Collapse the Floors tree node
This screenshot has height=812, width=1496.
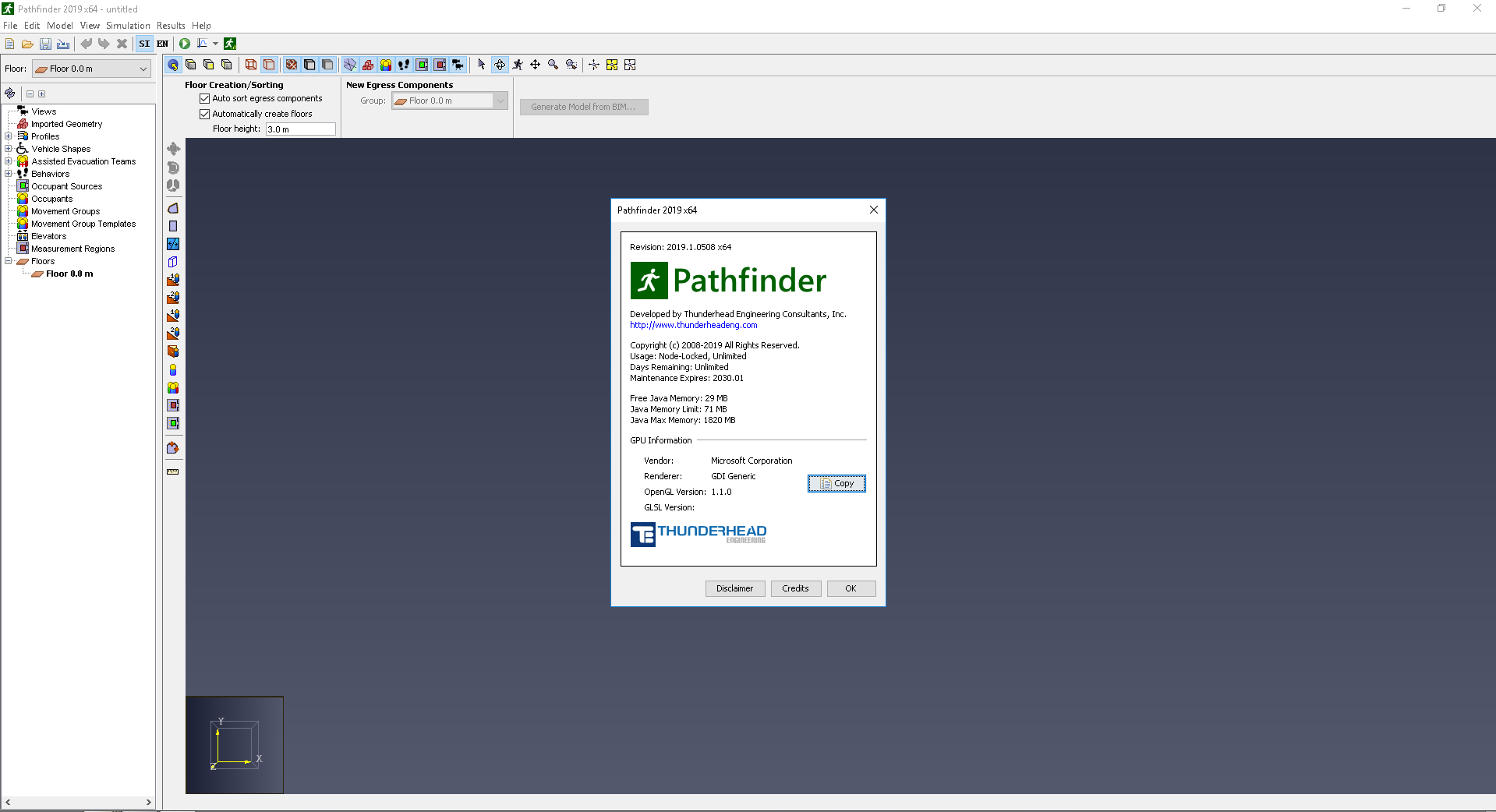tap(9, 261)
